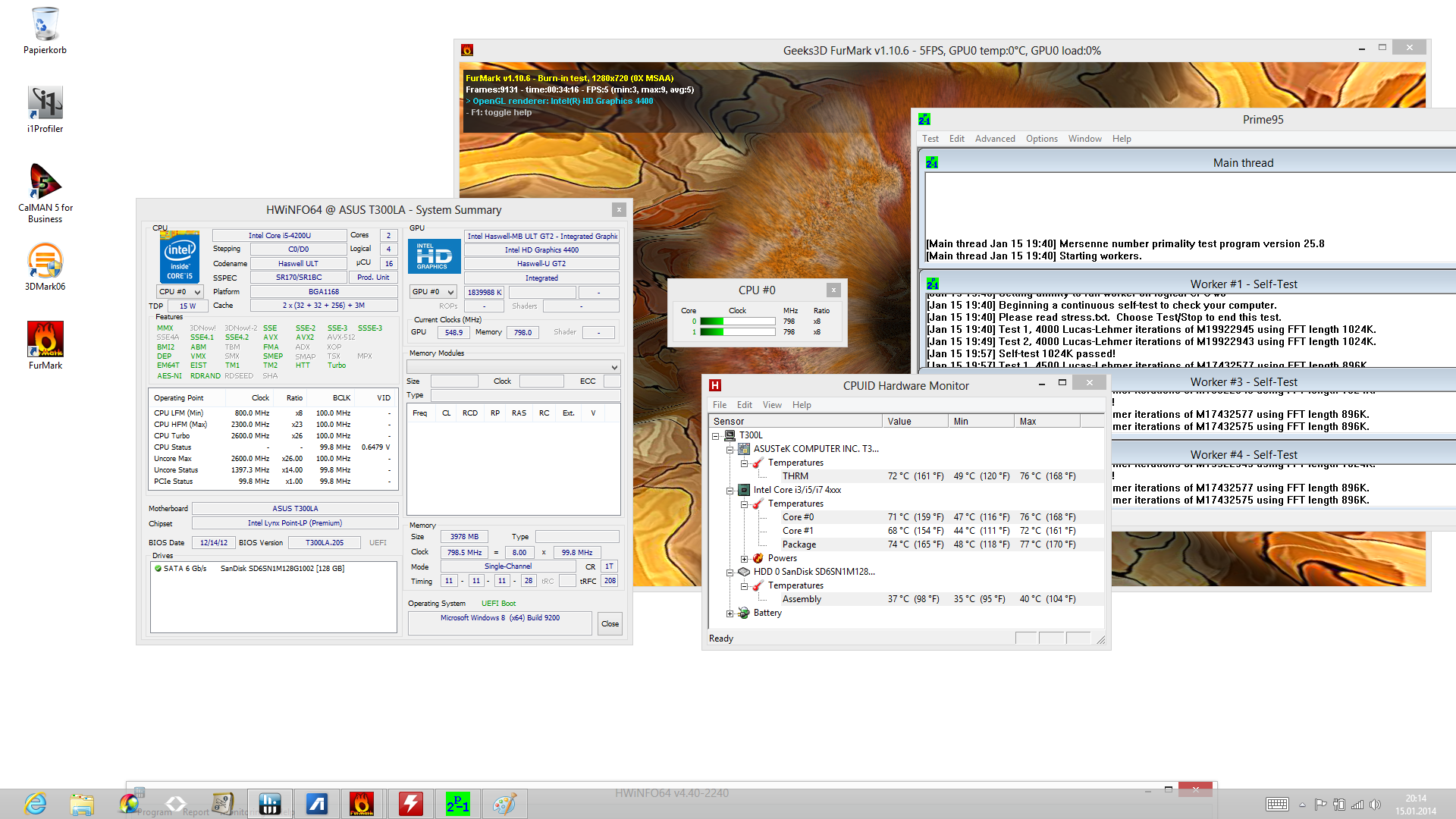This screenshot has width=1456, height=819.
Task: Open keyboard icon in system tray
Action: pos(1276,805)
